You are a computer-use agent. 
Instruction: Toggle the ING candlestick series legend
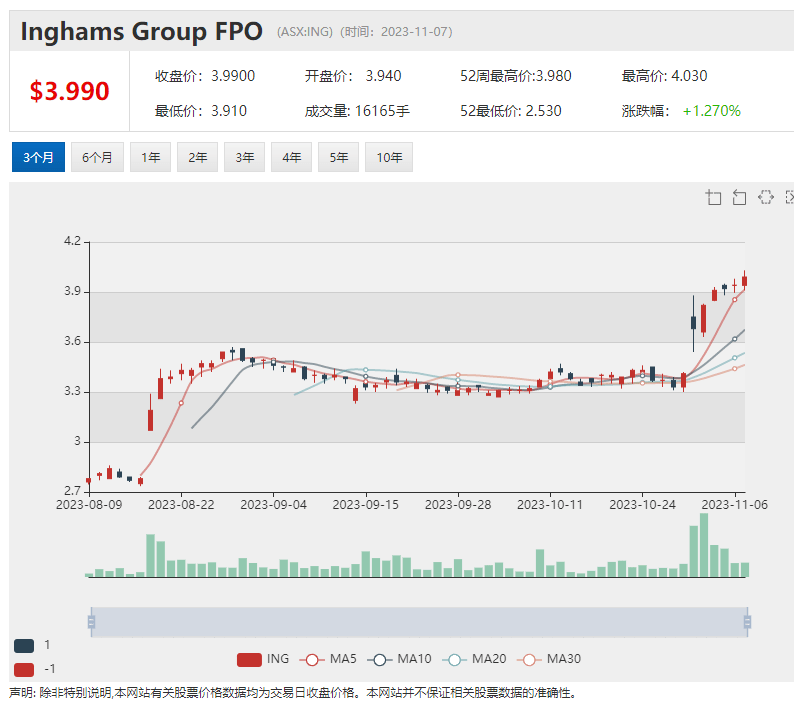click(x=263, y=659)
